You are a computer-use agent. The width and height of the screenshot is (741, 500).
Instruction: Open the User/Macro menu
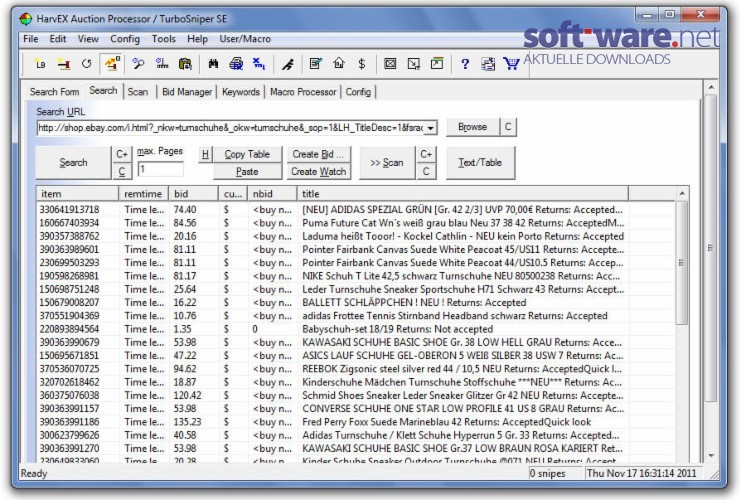(245, 39)
